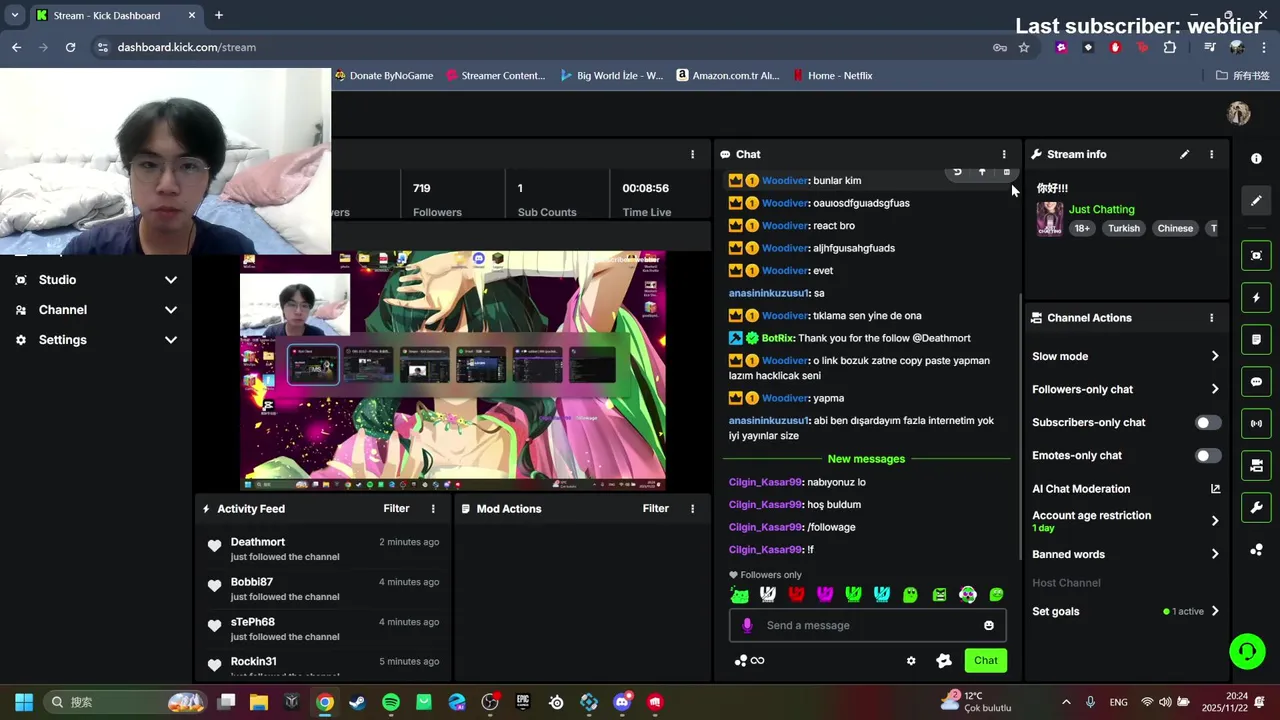This screenshot has width=1280, height=720.
Task: Click the edit pencil in Stream info
Action: point(1184,154)
